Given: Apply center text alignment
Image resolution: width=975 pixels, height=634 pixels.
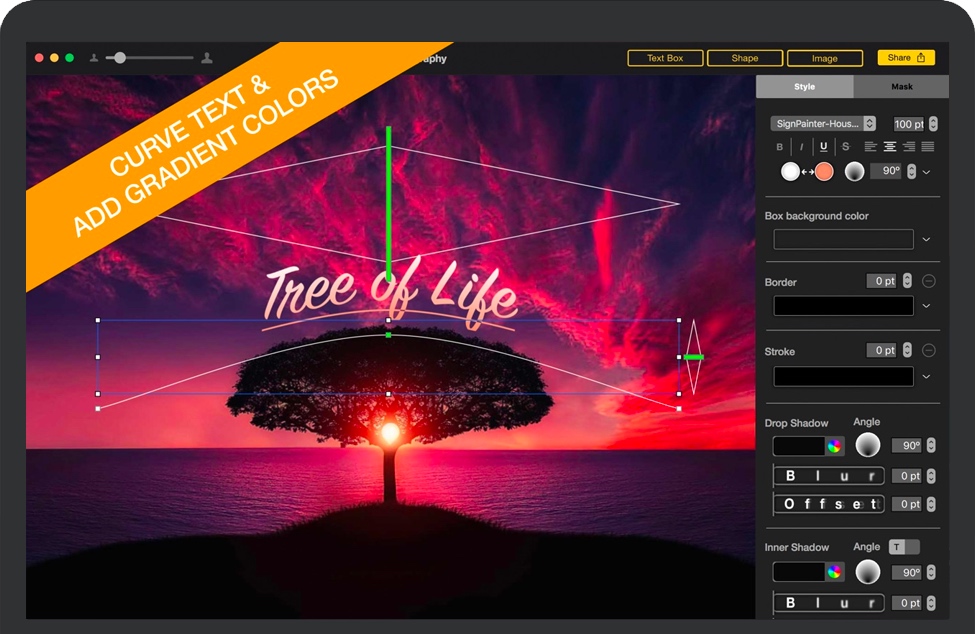Looking at the screenshot, I should (x=891, y=147).
